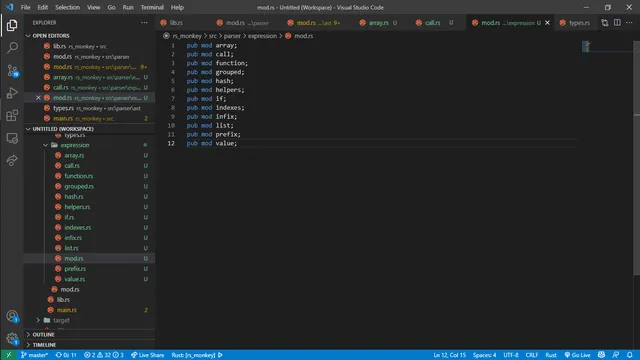
Task: Change file encoding UTF-8
Action: click(x=511, y=355)
